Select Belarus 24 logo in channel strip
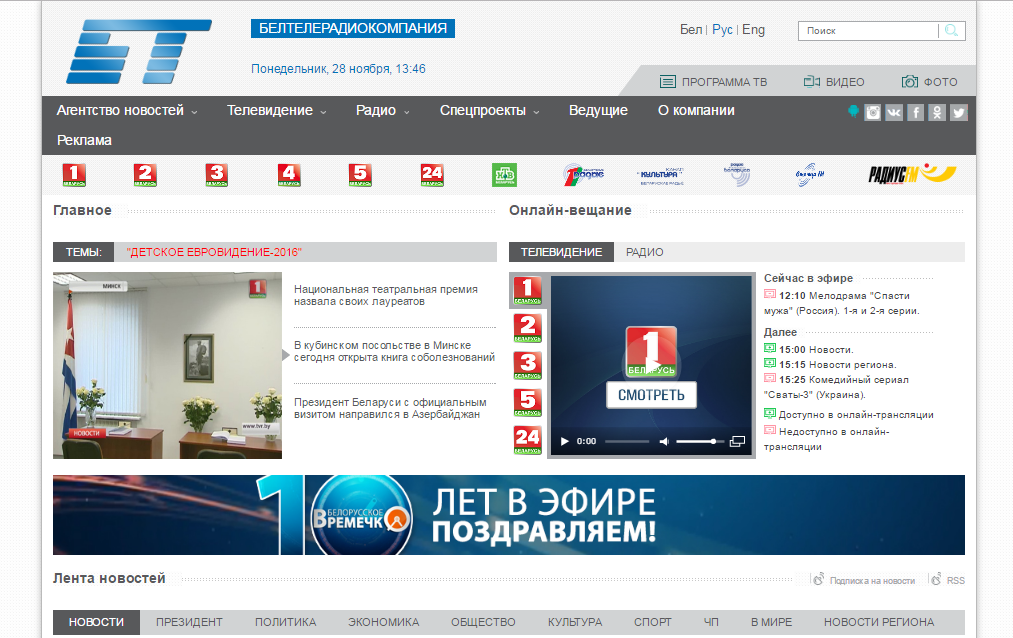The image size is (1013, 638). click(x=432, y=175)
